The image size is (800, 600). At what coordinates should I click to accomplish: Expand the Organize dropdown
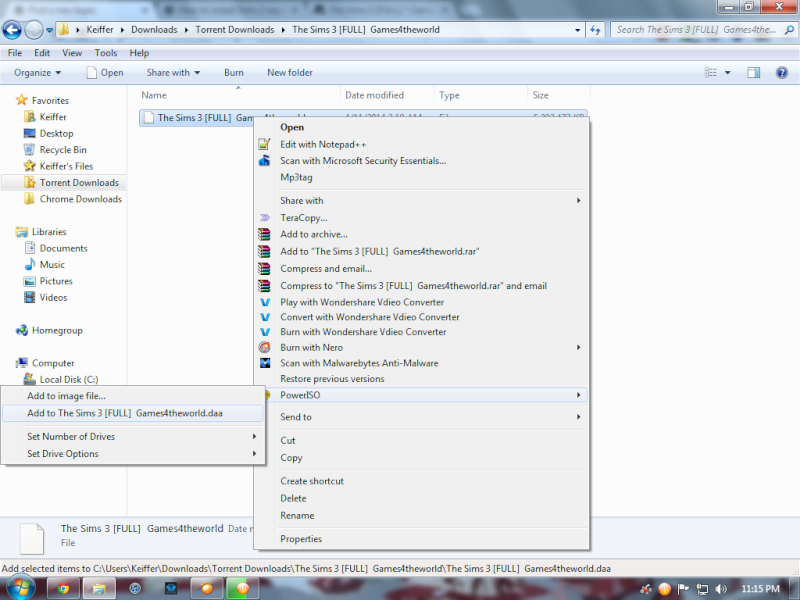pos(37,72)
